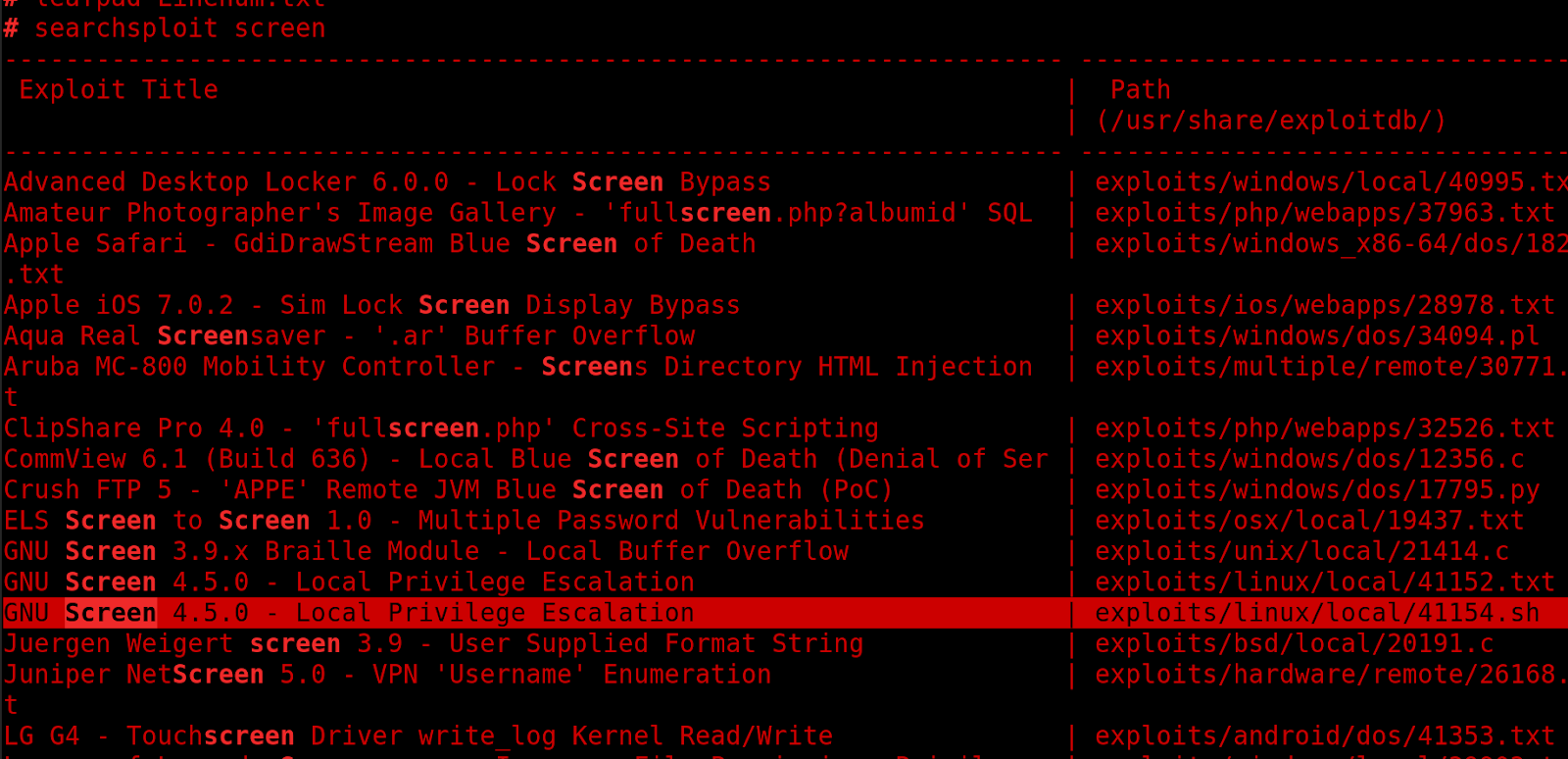
Task: Select the path exploits/linux/local/41154.sh
Action: (1316, 613)
